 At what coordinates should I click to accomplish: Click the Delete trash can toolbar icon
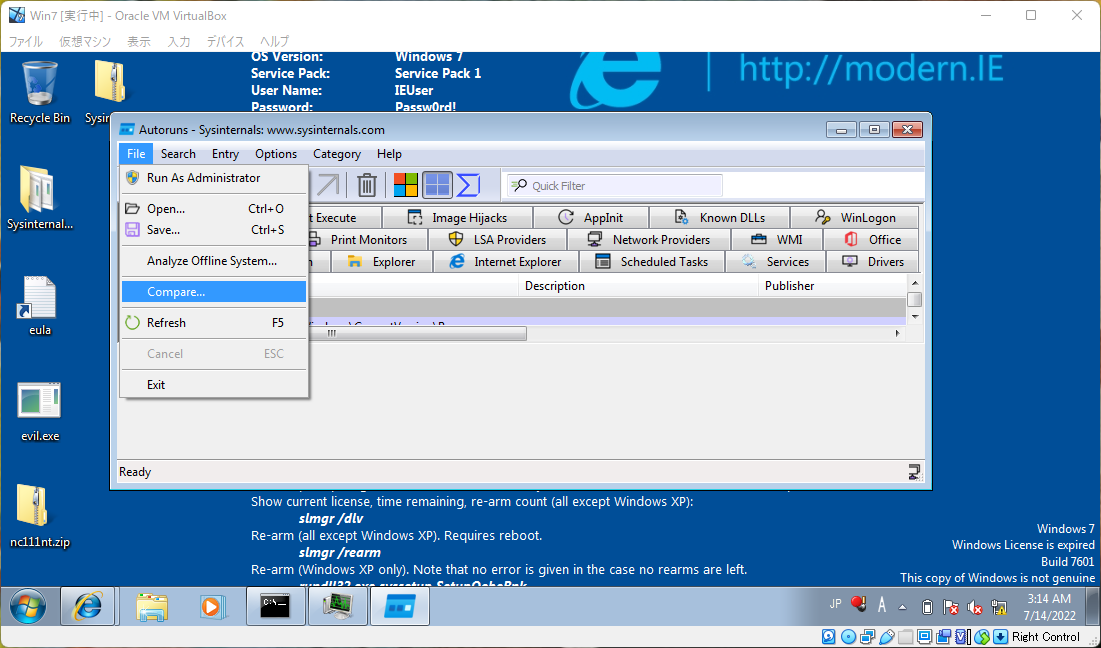tap(367, 185)
